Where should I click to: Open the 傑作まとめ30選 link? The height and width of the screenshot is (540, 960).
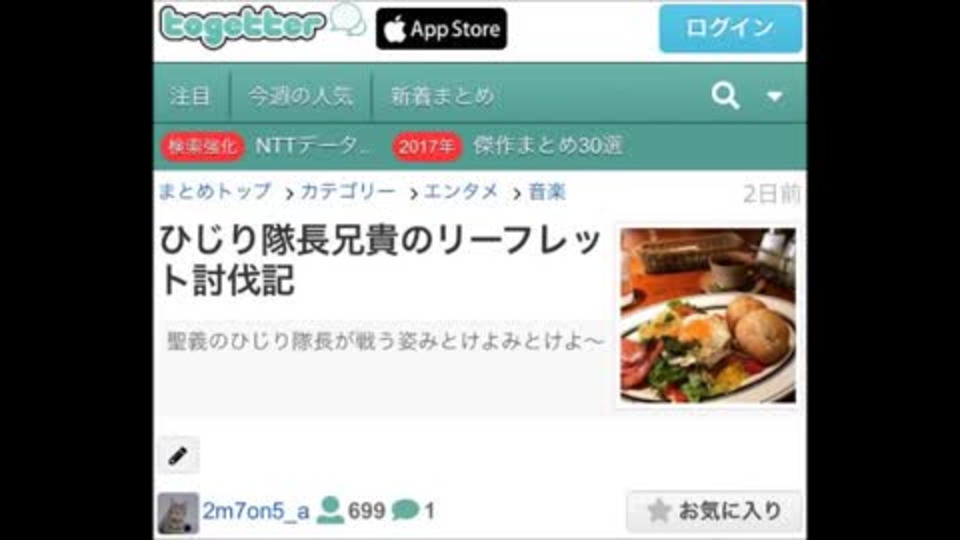pyautogui.click(x=548, y=146)
